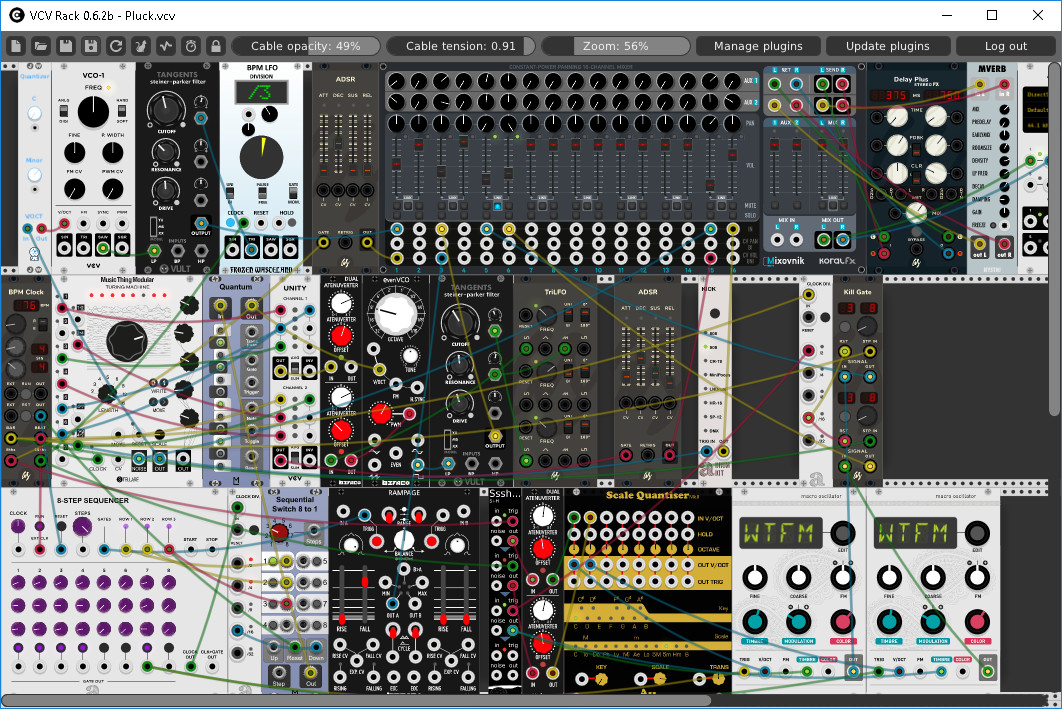The width and height of the screenshot is (1062, 709).
Task: Click the BPM Clock BPM display
Action: pos(26,305)
